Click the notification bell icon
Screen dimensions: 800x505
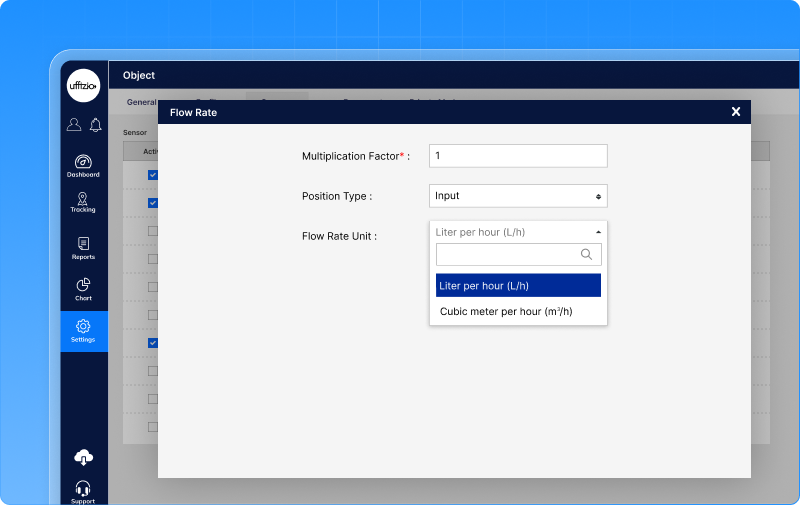point(96,125)
